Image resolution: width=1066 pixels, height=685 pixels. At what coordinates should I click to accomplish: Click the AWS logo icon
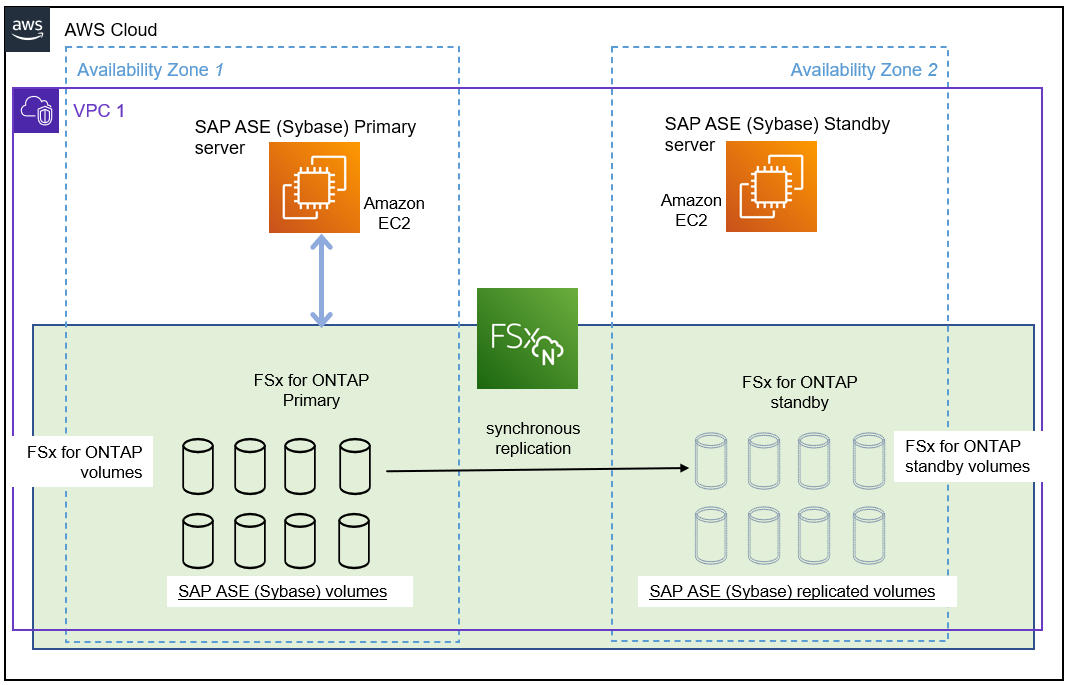point(27,29)
